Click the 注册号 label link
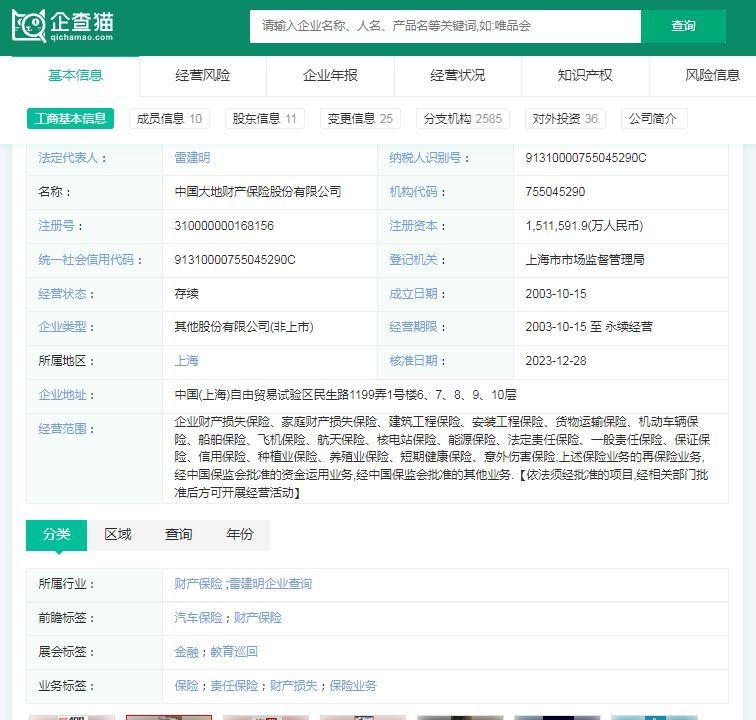The width and height of the screenshot is (756, 720). point(56,226)
